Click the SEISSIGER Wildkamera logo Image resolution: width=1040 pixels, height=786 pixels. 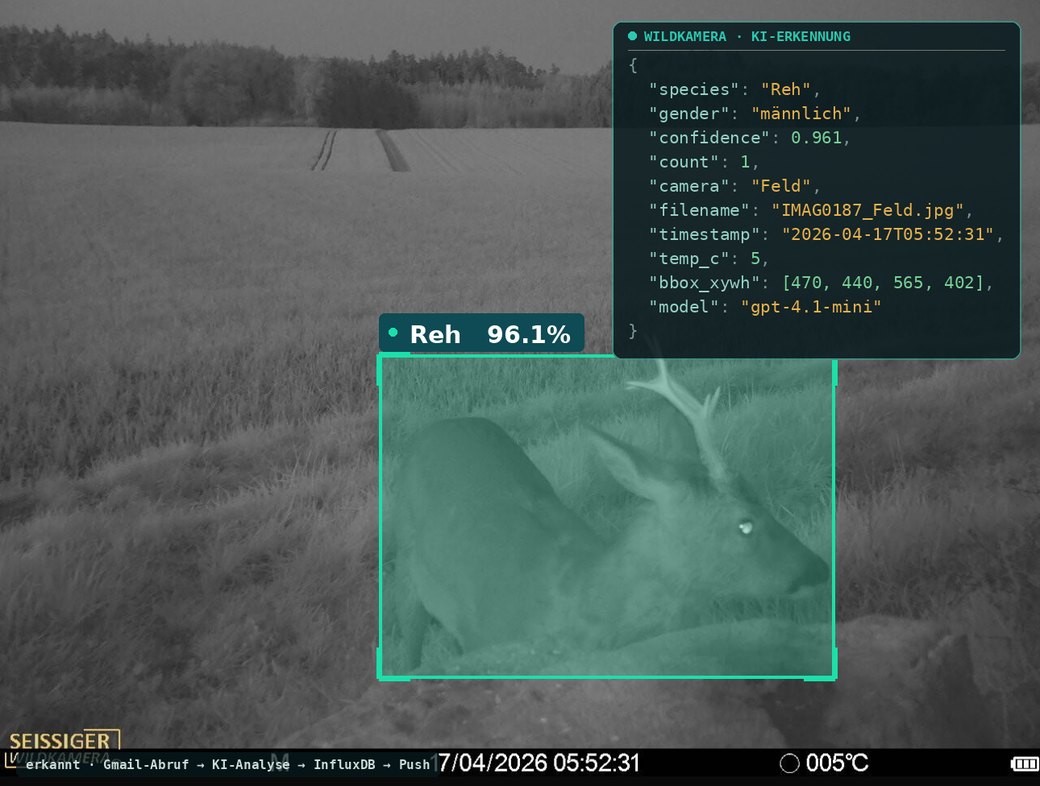(64, 748)
